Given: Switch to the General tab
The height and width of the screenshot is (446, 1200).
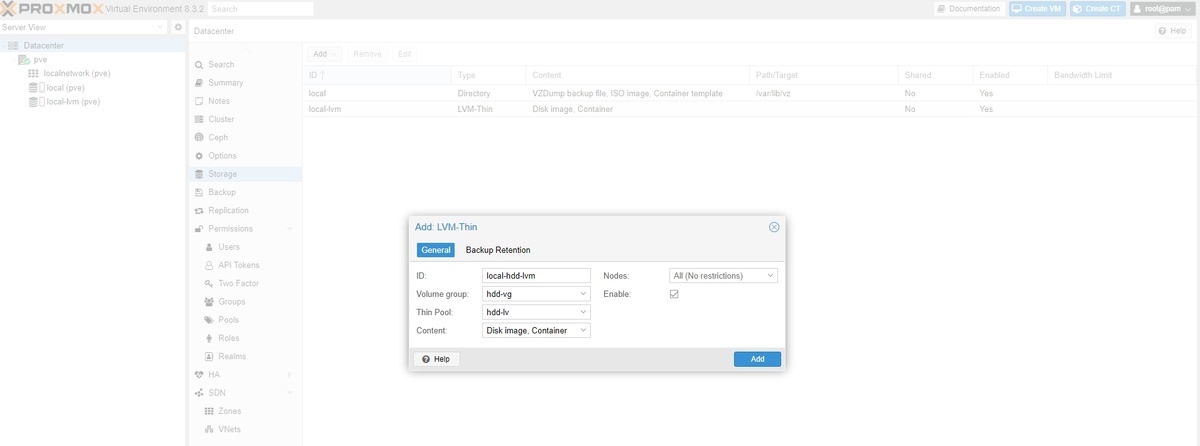Looking at the screenshot, I should click(435, 250).
